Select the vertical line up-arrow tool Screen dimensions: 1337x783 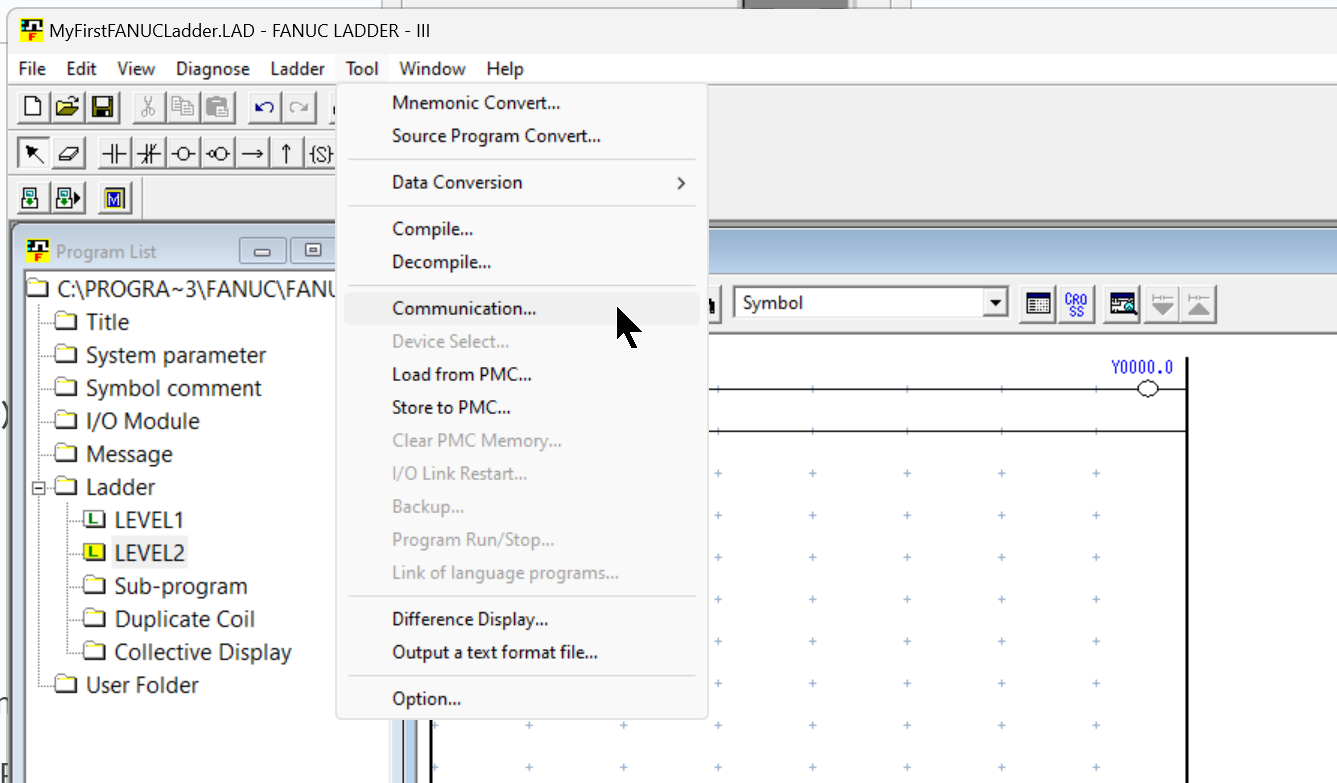(x=286, y=153)
